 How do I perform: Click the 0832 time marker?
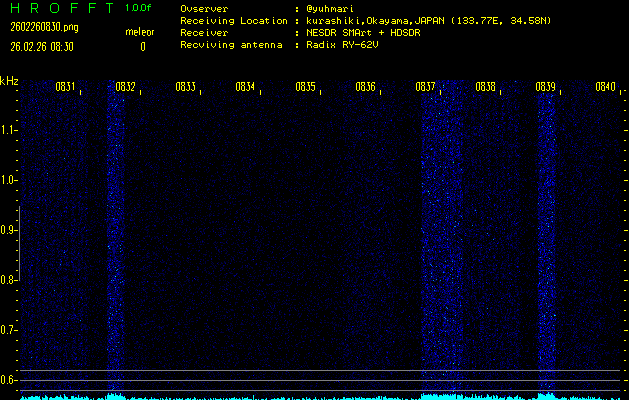pos(125,87)
